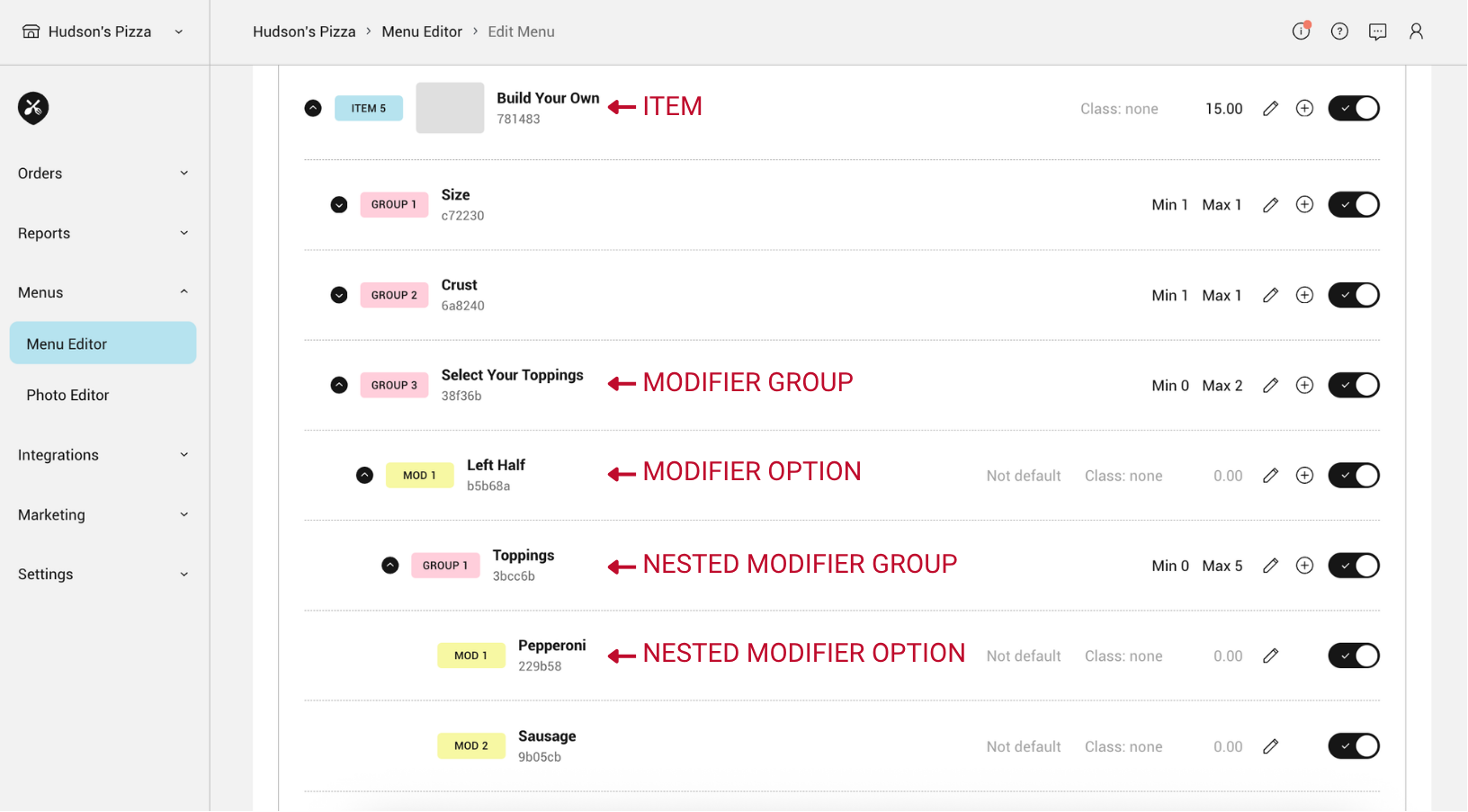Collapse the Select Your Toppings group
The width and height of the screenshot is (1468, 812).
tap(339, 385)
